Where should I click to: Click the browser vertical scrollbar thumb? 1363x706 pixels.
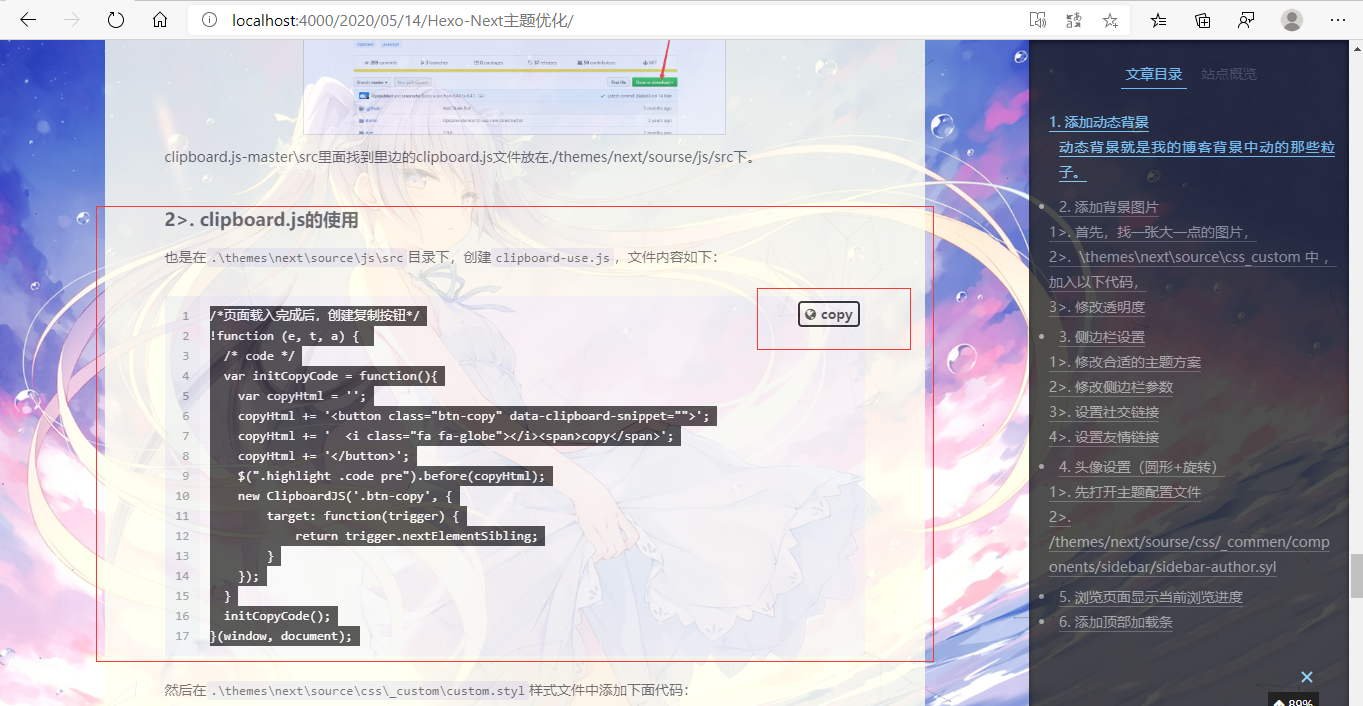[1355, 575]
